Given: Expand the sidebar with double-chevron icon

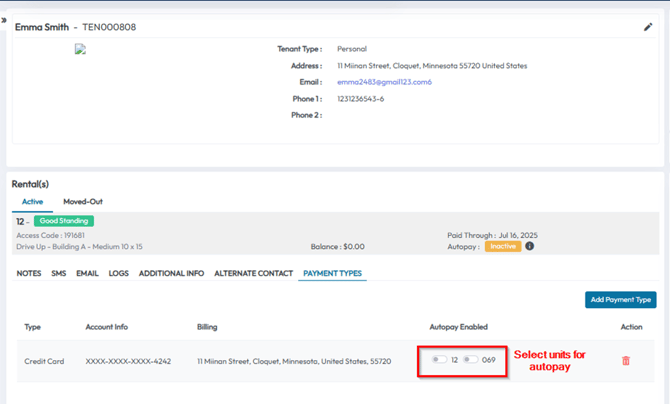Looking at the screenshot, I should tap(4, 20).
